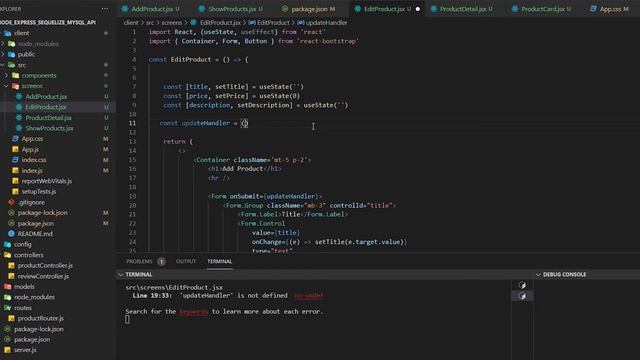
Task: Open the Explorer more actions ellipsis
Action: tap(105, 9)
